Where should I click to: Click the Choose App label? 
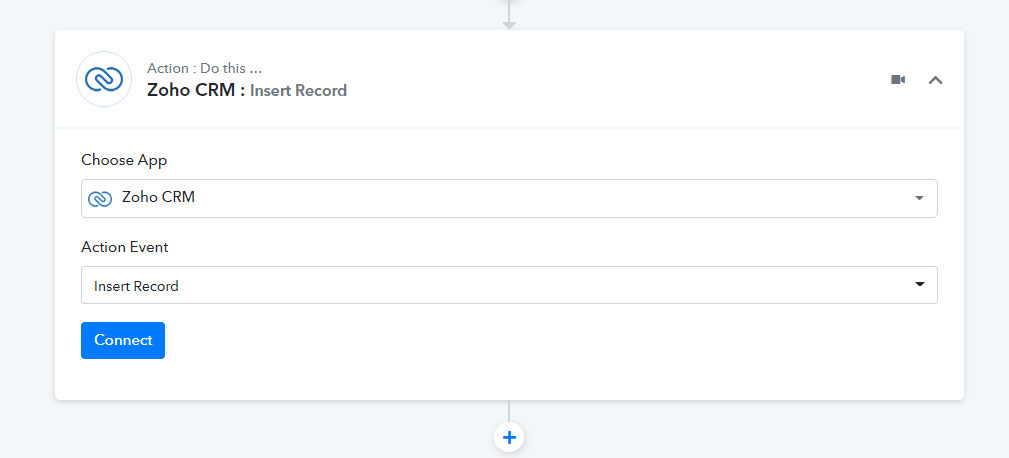124,160
